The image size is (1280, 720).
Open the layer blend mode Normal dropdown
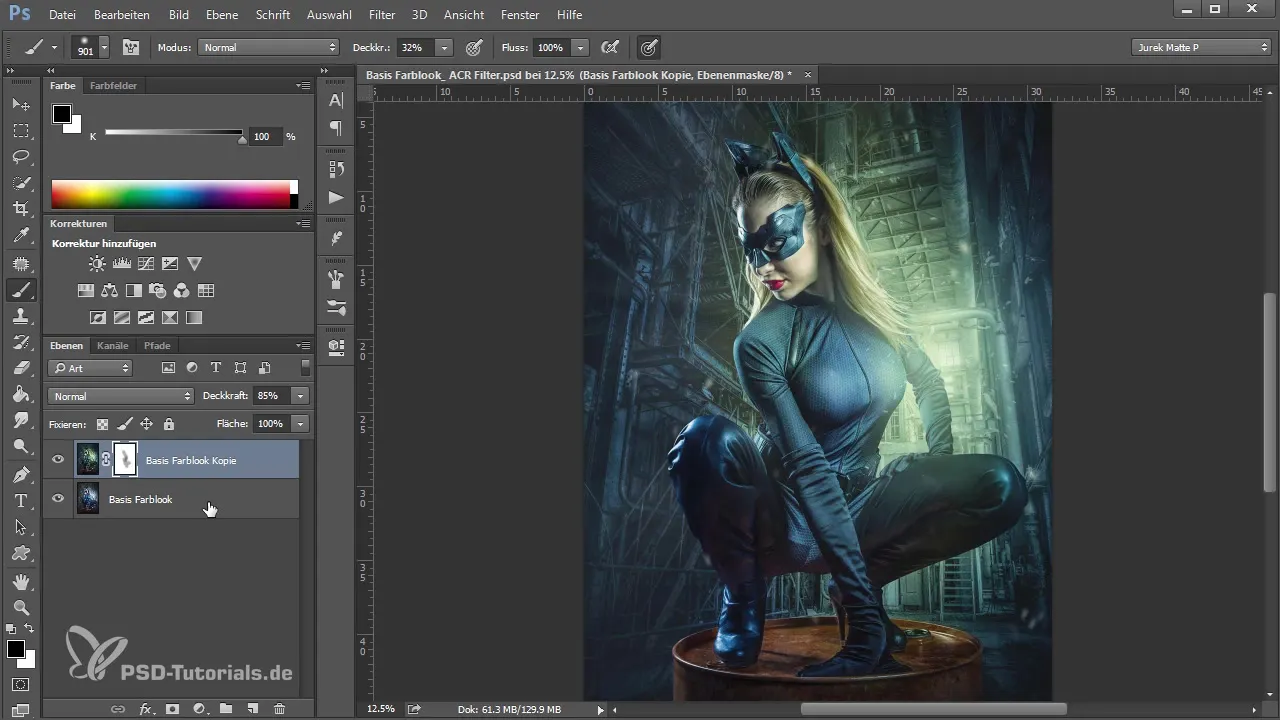(120, 396)
